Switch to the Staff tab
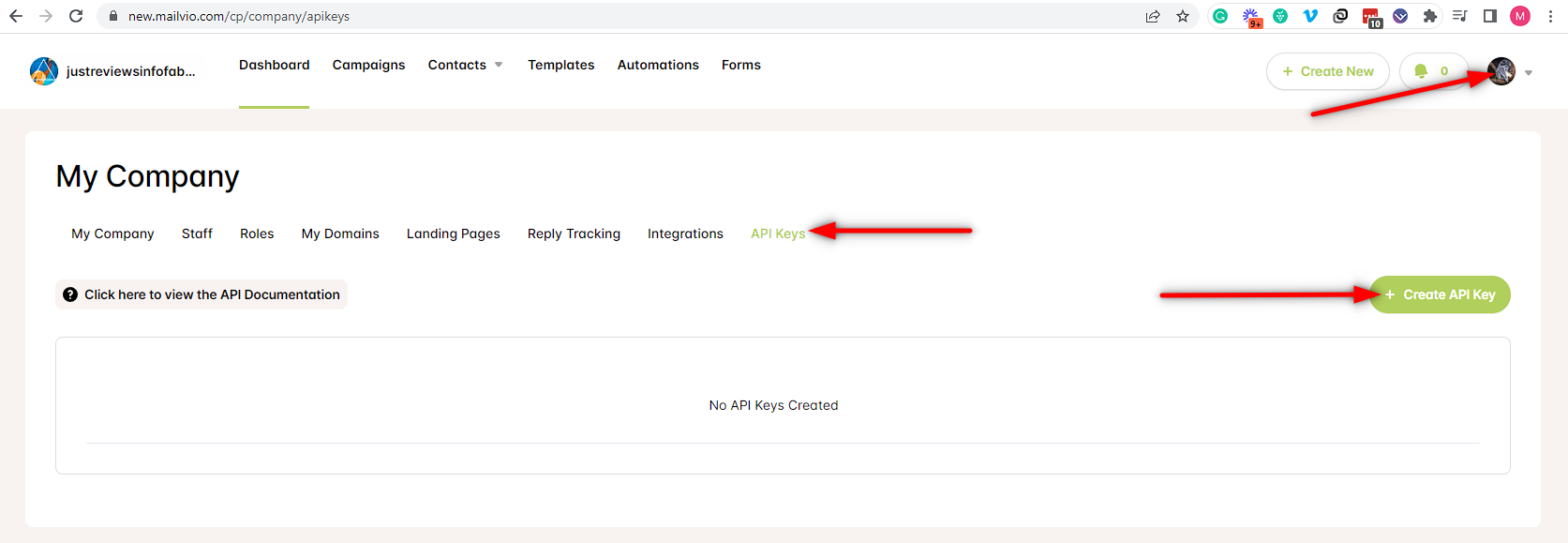 tap(197, 234)
